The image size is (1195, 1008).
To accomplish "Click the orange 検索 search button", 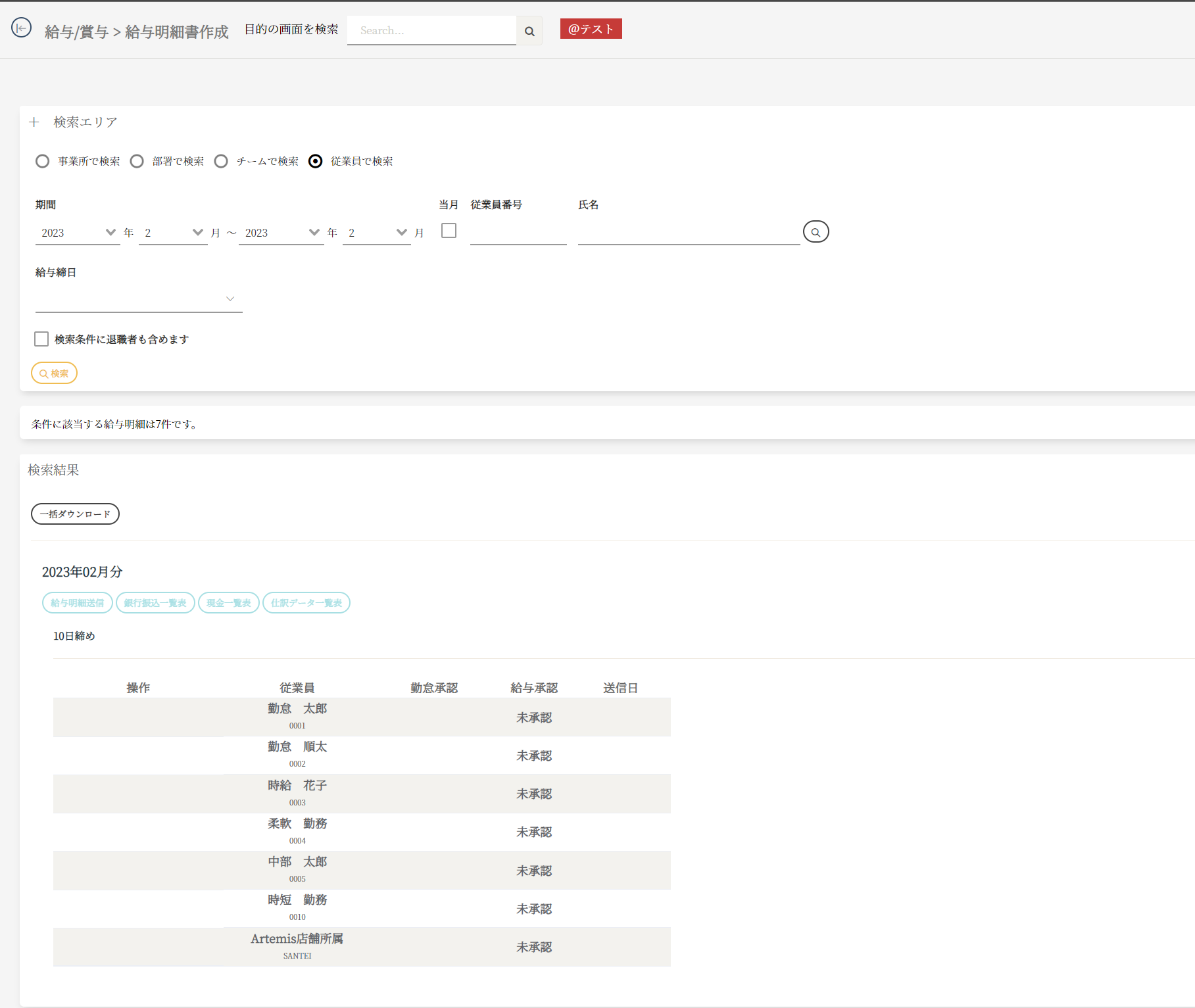I will click(54, 373).
